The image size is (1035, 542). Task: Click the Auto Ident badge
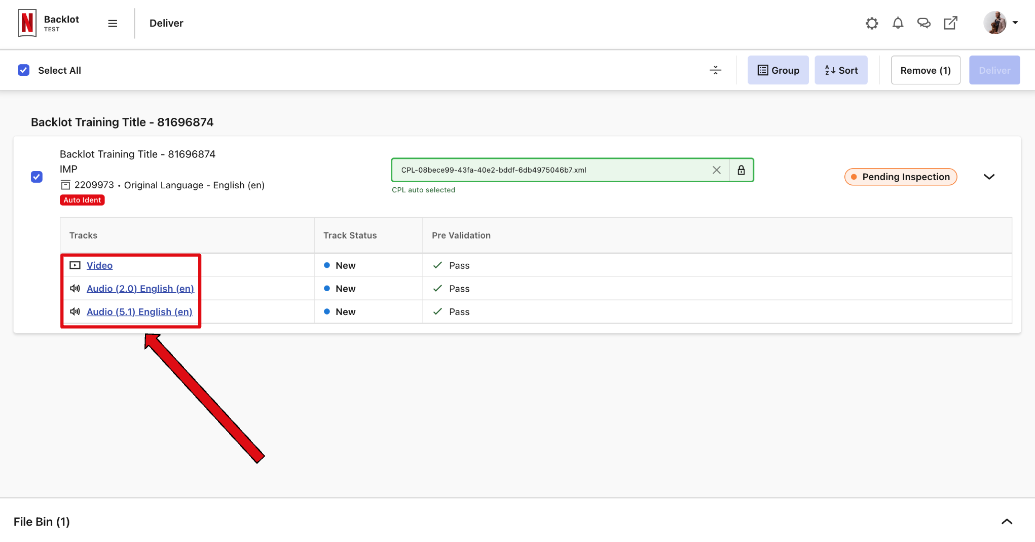(x=83, y=200)
